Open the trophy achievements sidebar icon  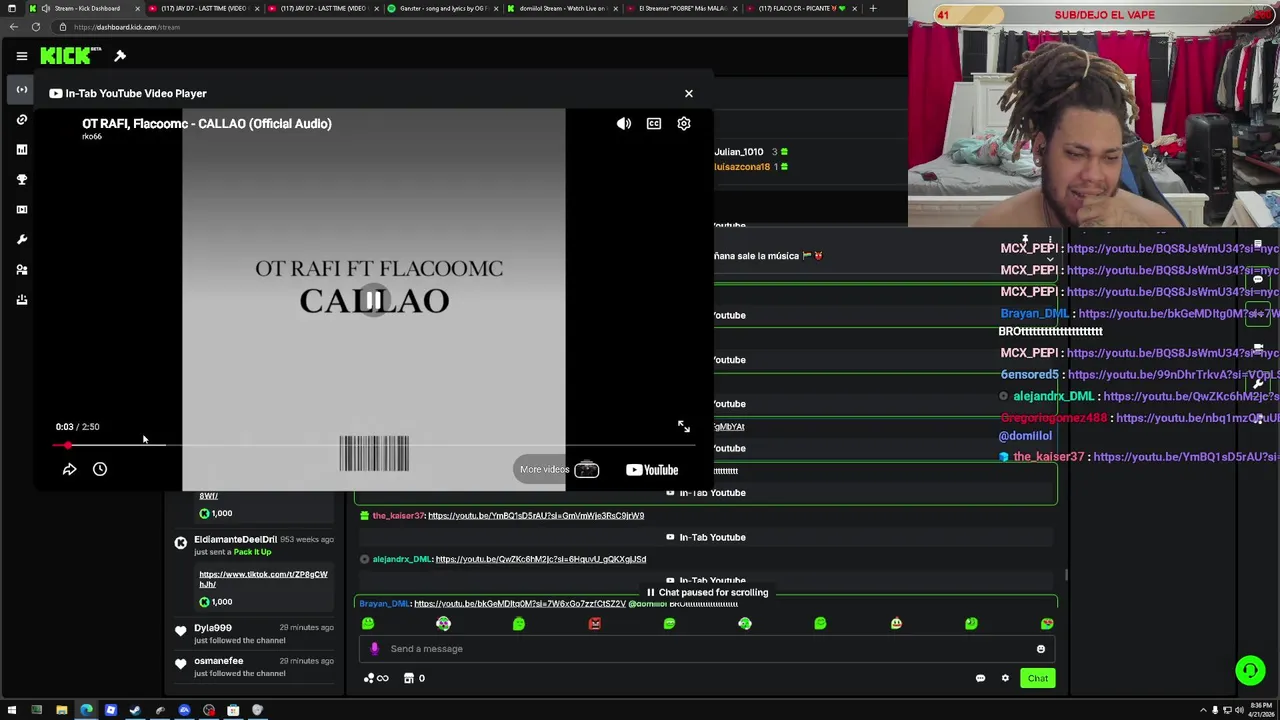tap(22, 179)
